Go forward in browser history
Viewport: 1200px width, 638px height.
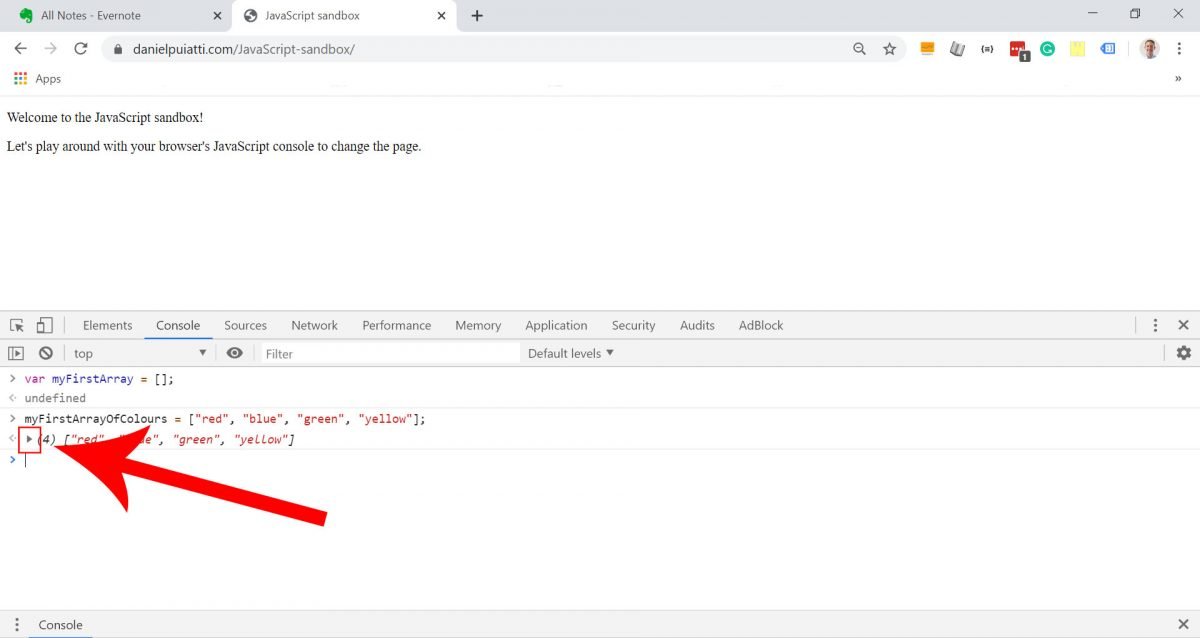click(51, 48)
